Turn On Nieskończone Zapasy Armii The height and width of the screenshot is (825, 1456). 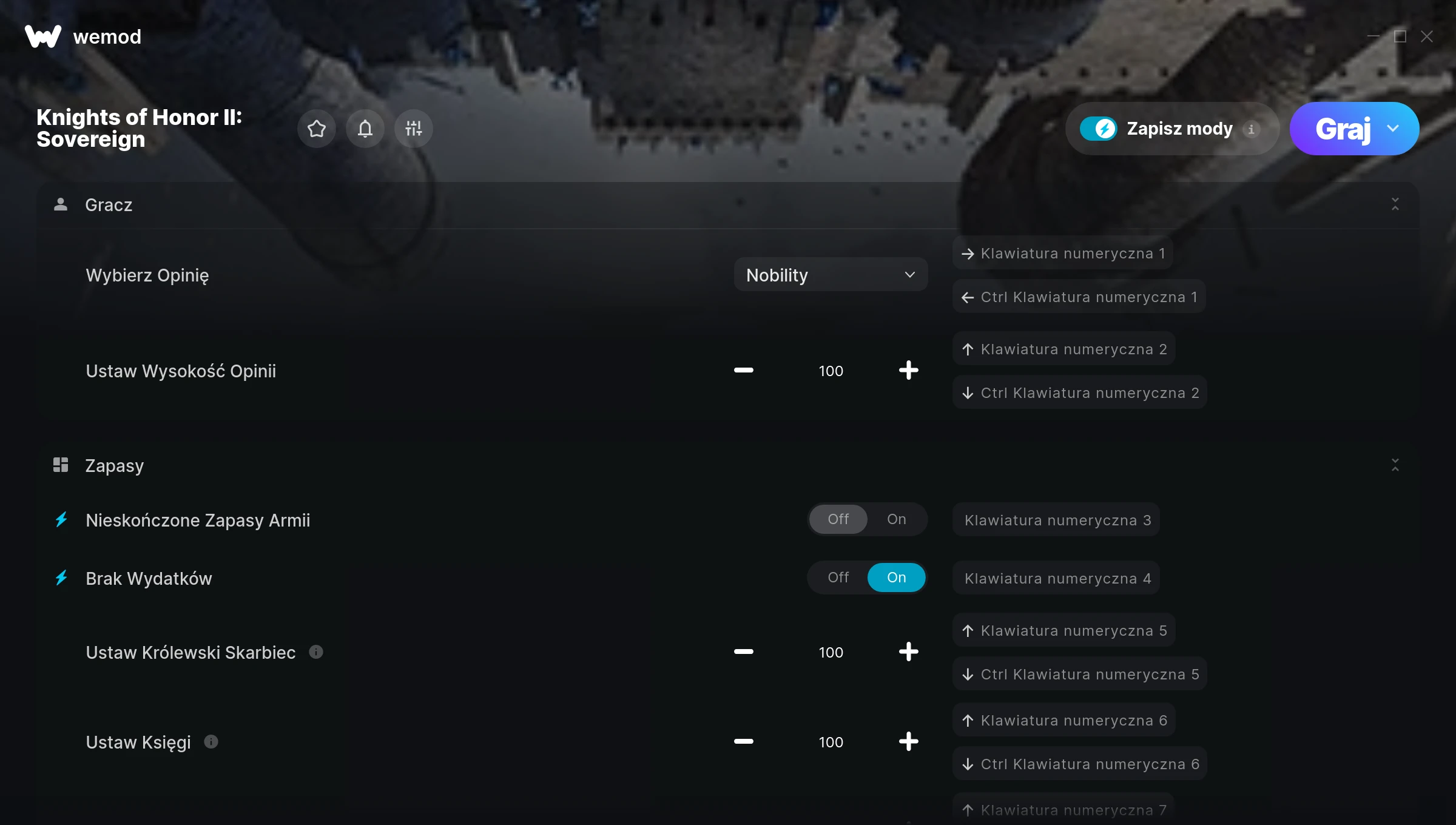tap(897, 519)
